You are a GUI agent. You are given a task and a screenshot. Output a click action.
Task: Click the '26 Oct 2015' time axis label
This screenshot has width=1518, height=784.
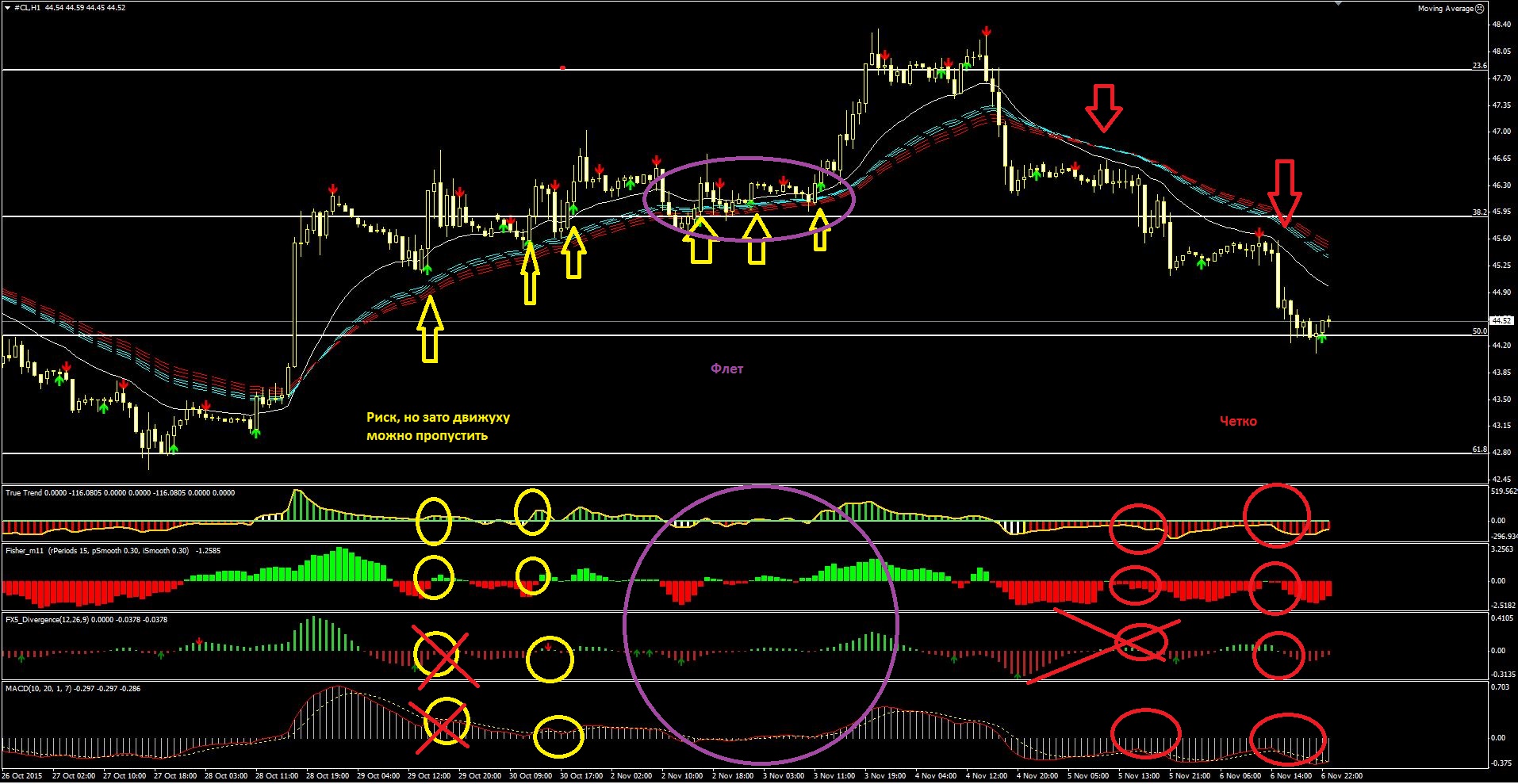pos(22,776)
